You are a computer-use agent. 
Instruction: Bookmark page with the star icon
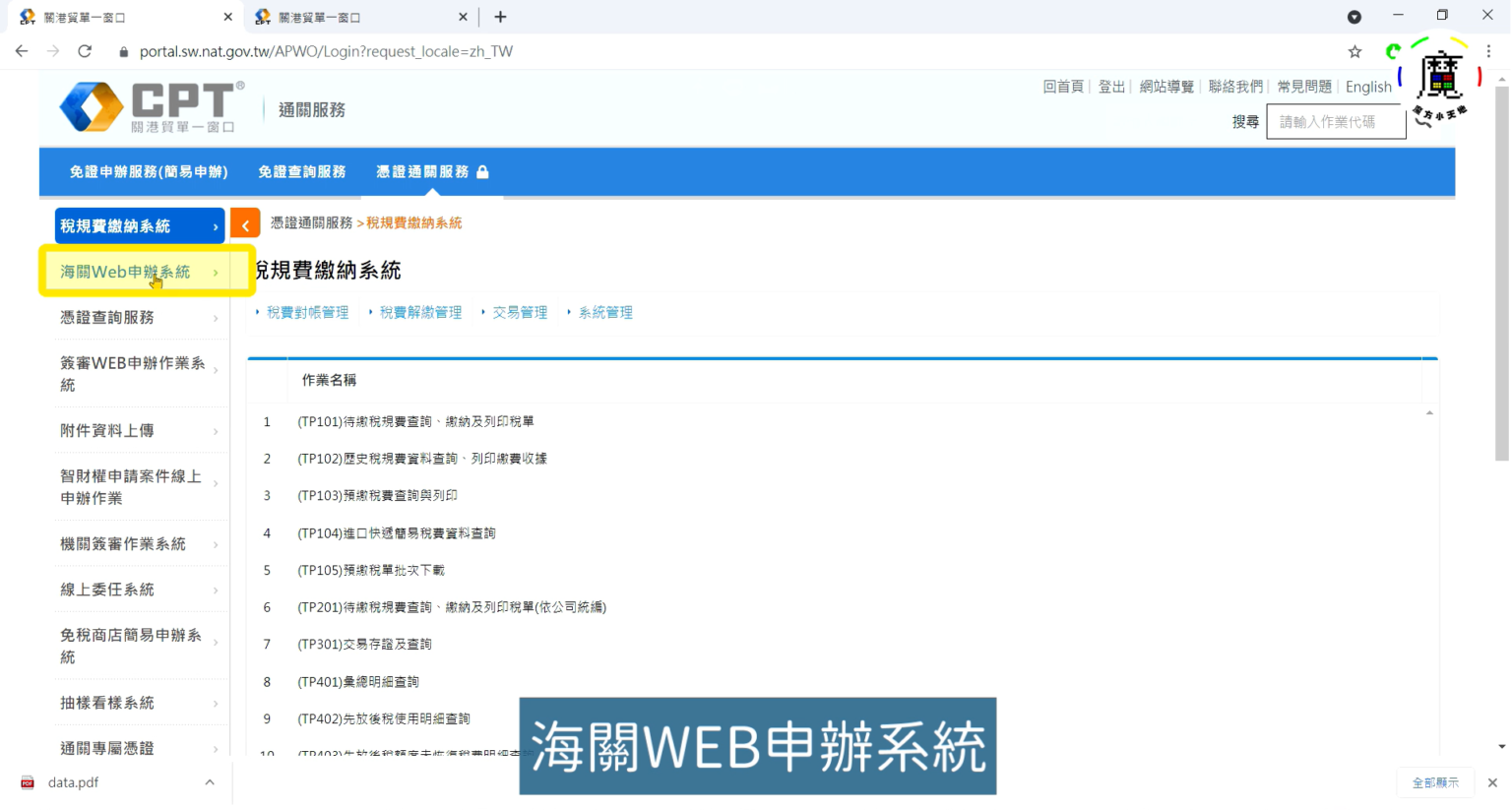click(1354, 51)
